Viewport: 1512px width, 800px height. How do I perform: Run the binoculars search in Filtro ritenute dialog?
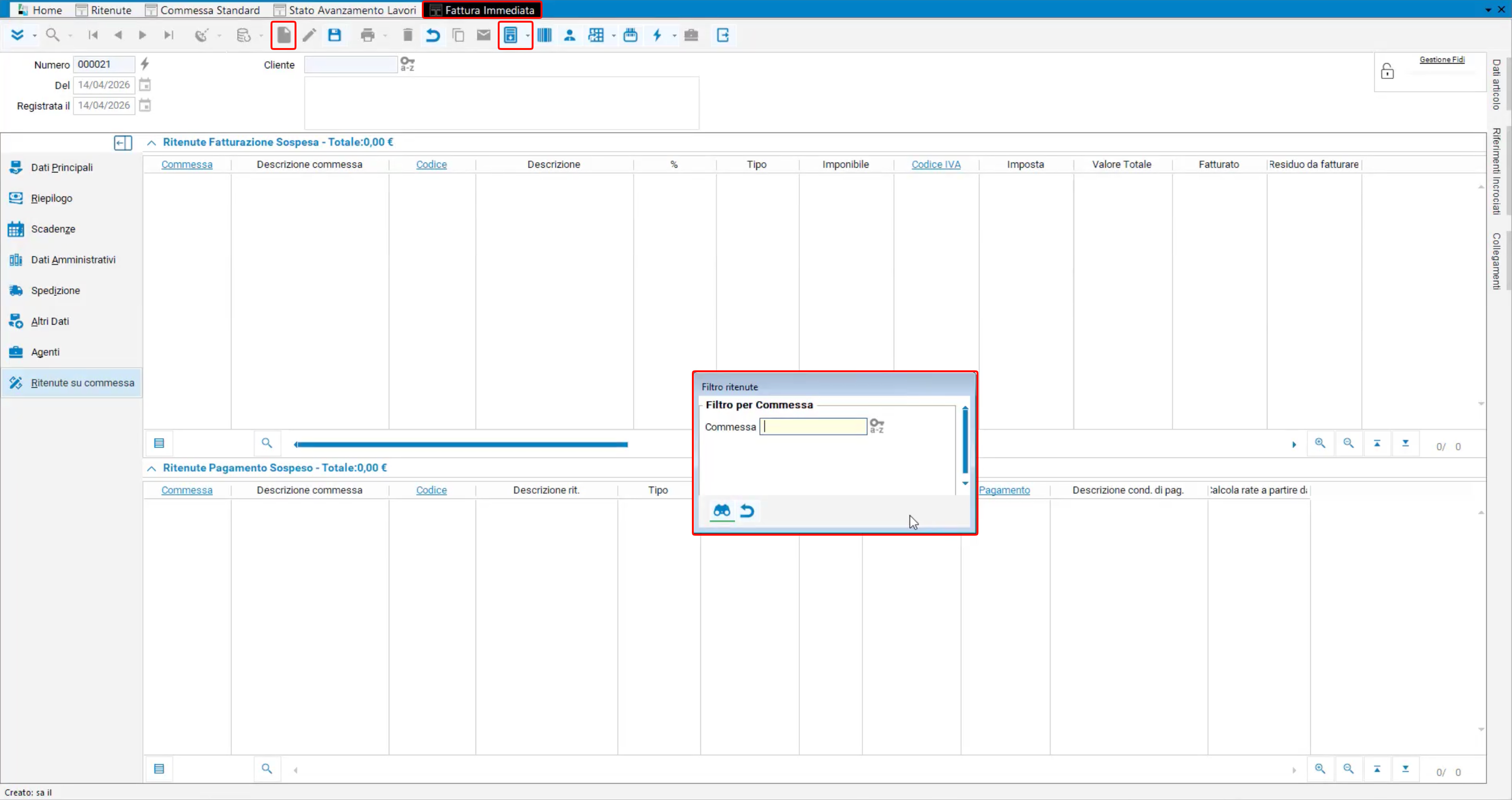722,511
